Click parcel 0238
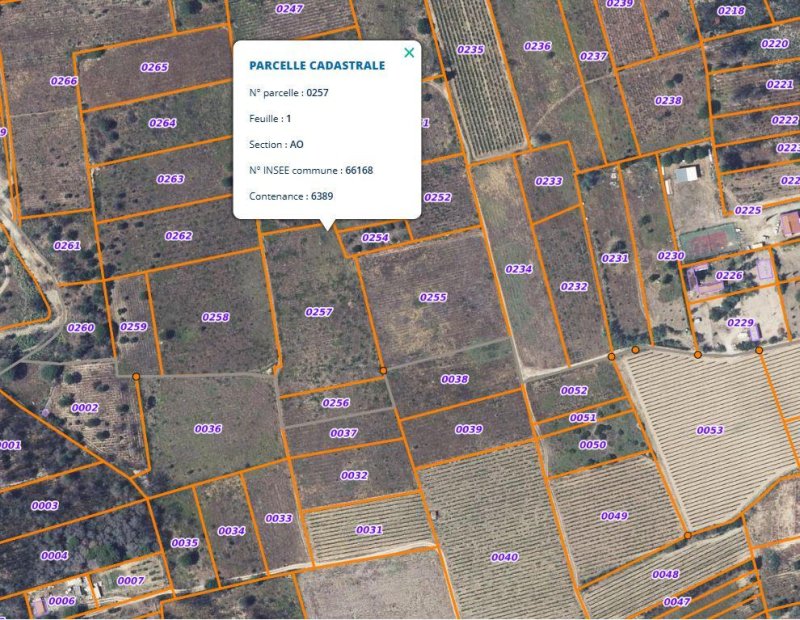Screen dimensions: 800x620 click(668, 101)
